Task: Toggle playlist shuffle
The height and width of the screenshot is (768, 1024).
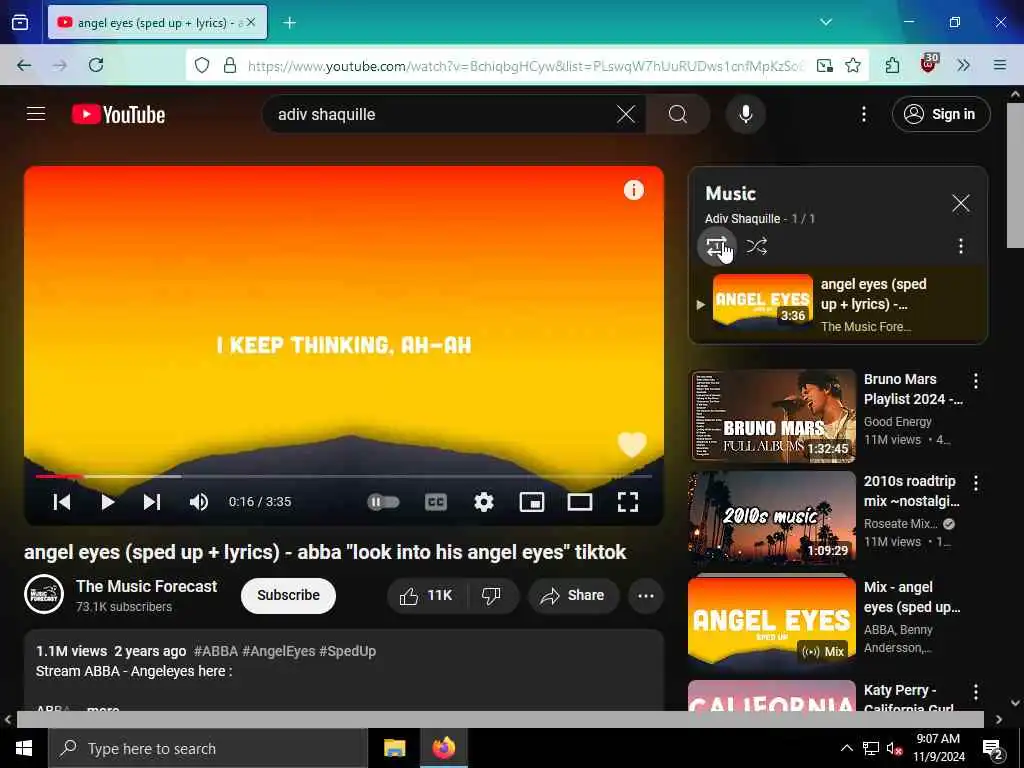Action: [x=756, y=246]
